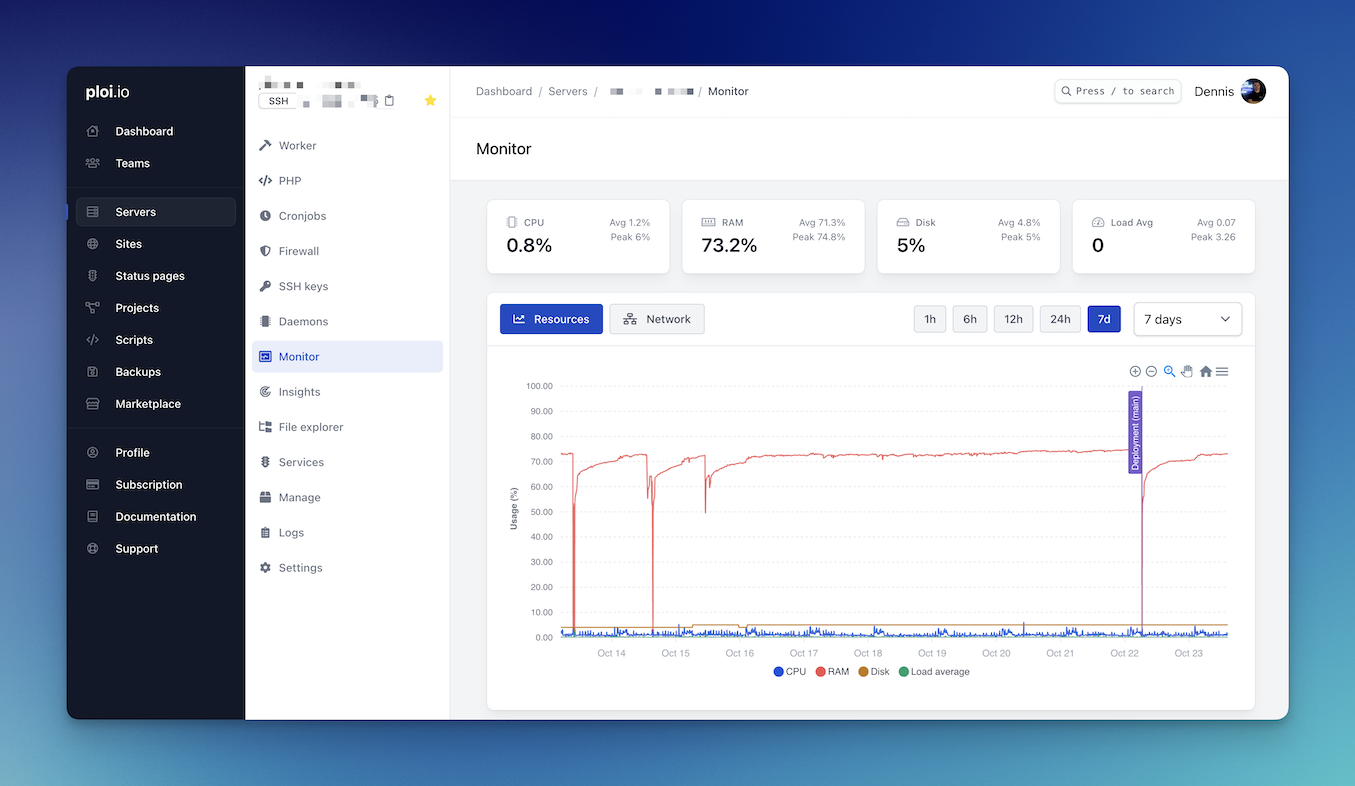Toggle RAM series in chart legend

[832, 672]
